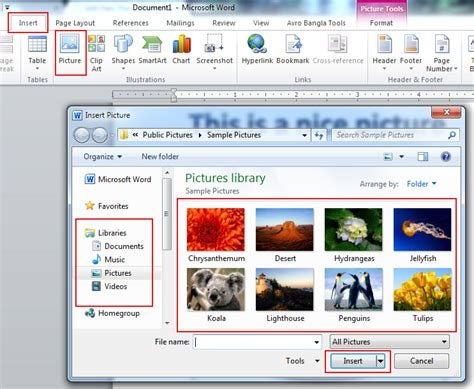Open the Organize menu

tap(102, 156)
